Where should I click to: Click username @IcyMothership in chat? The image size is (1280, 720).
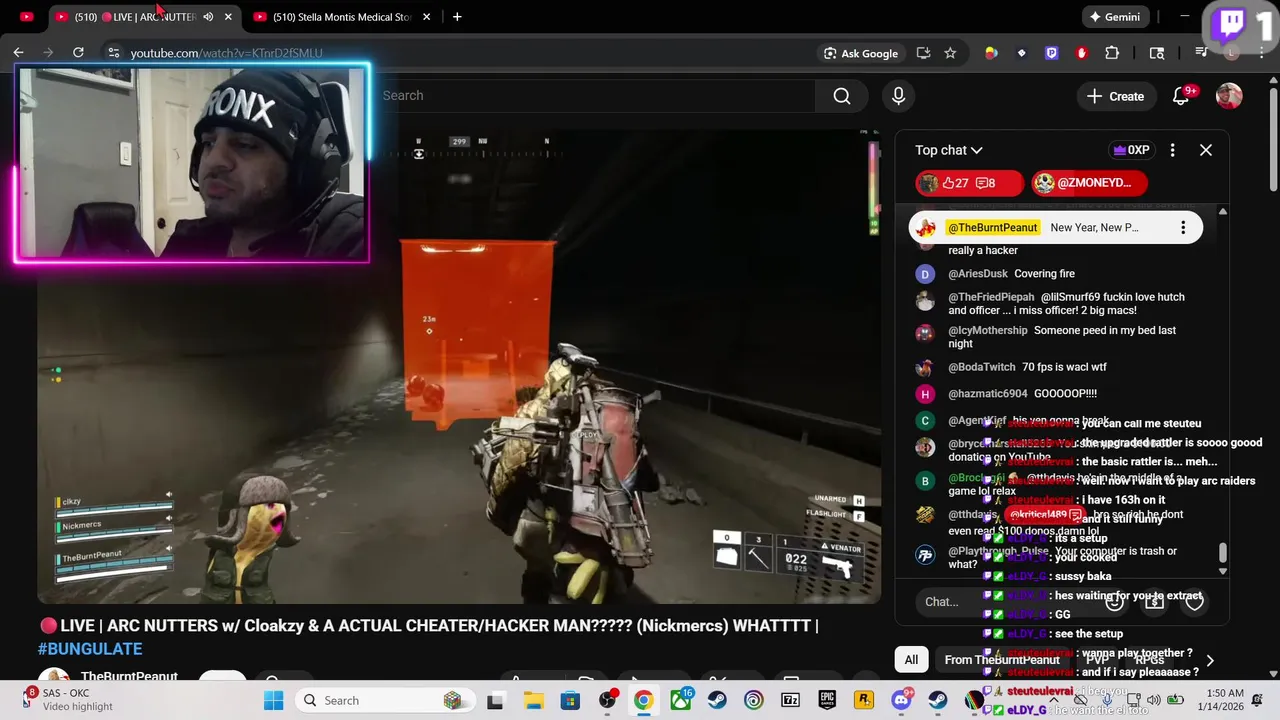point(988,330)
